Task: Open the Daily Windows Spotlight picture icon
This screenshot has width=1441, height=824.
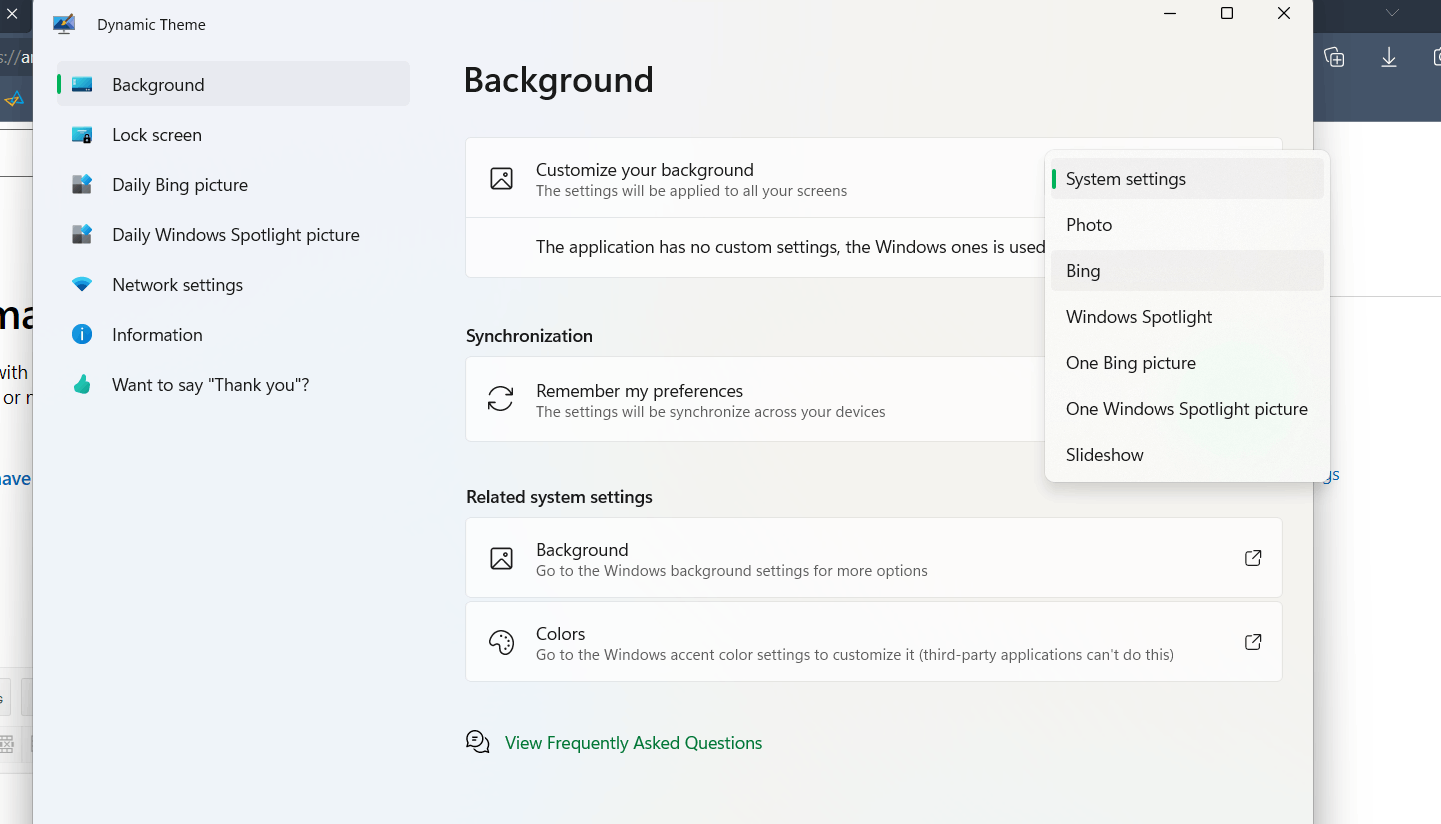Action: 81,234
